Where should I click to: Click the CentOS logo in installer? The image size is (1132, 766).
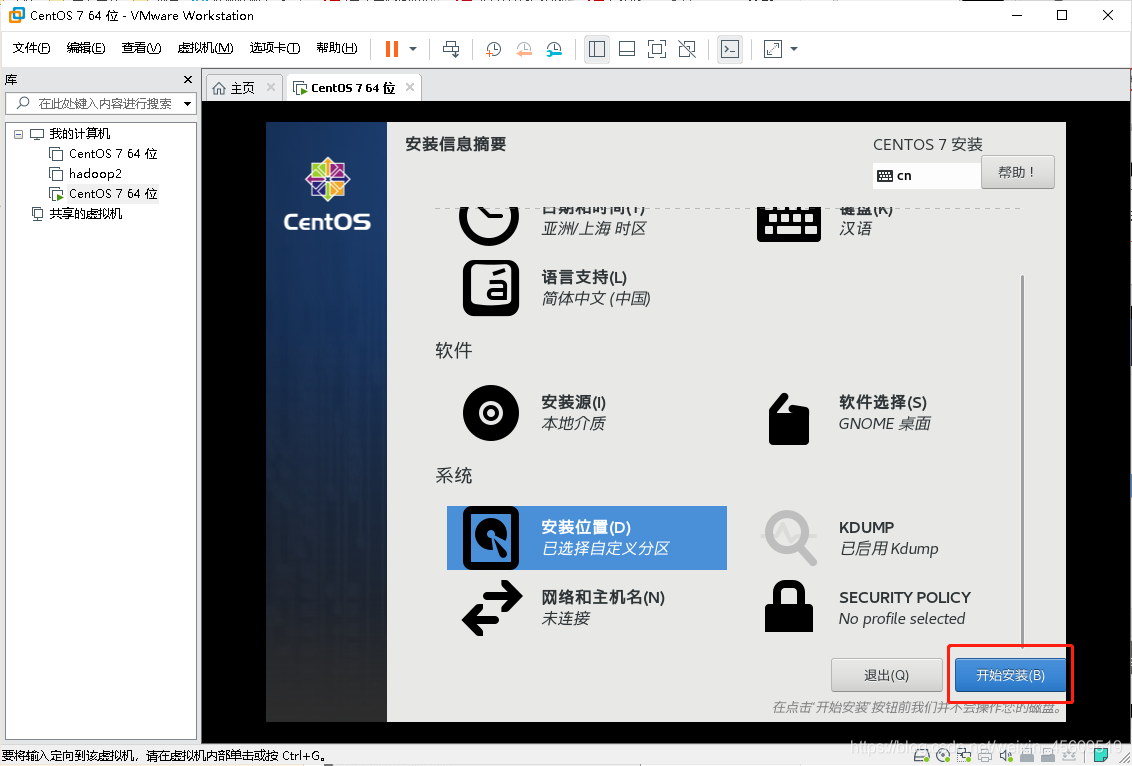(x=327, y=195)
